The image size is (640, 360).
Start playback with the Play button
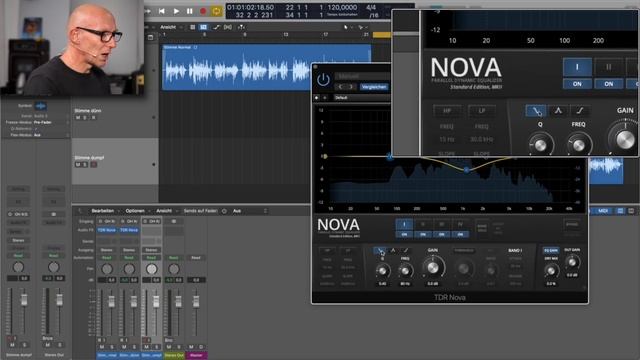(176, 11)
